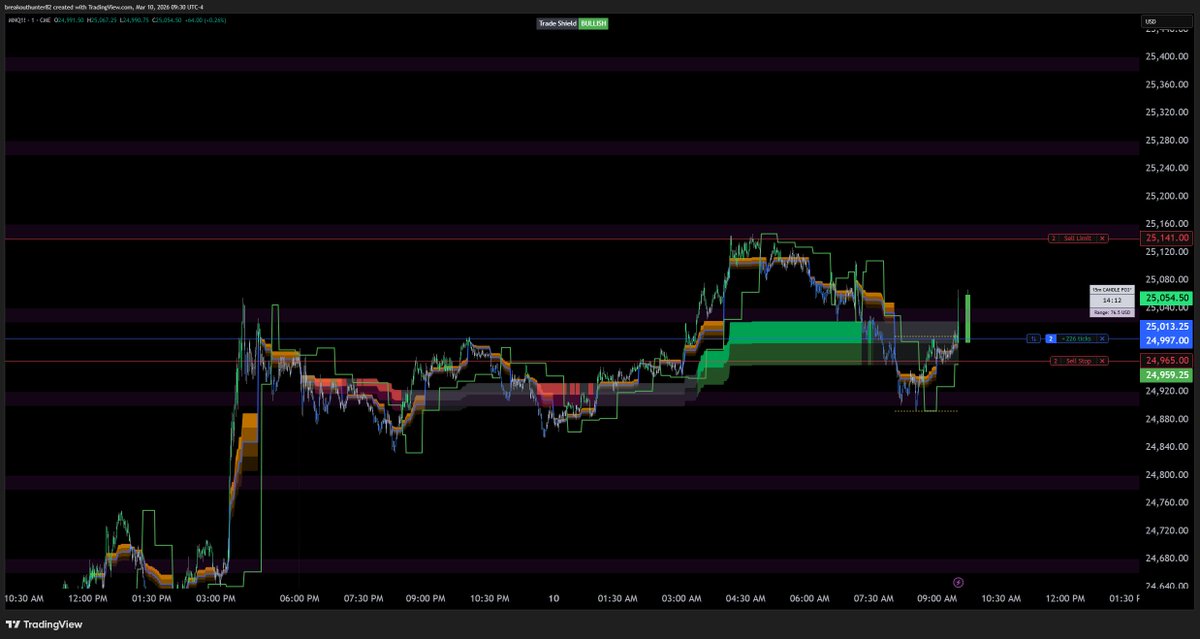
Task: Click the 24,720.00 price axis label
Action: tap(1167, 531)
